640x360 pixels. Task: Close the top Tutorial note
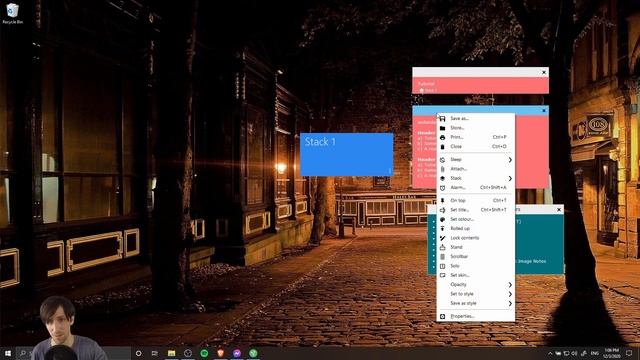(x=544, y=72)
